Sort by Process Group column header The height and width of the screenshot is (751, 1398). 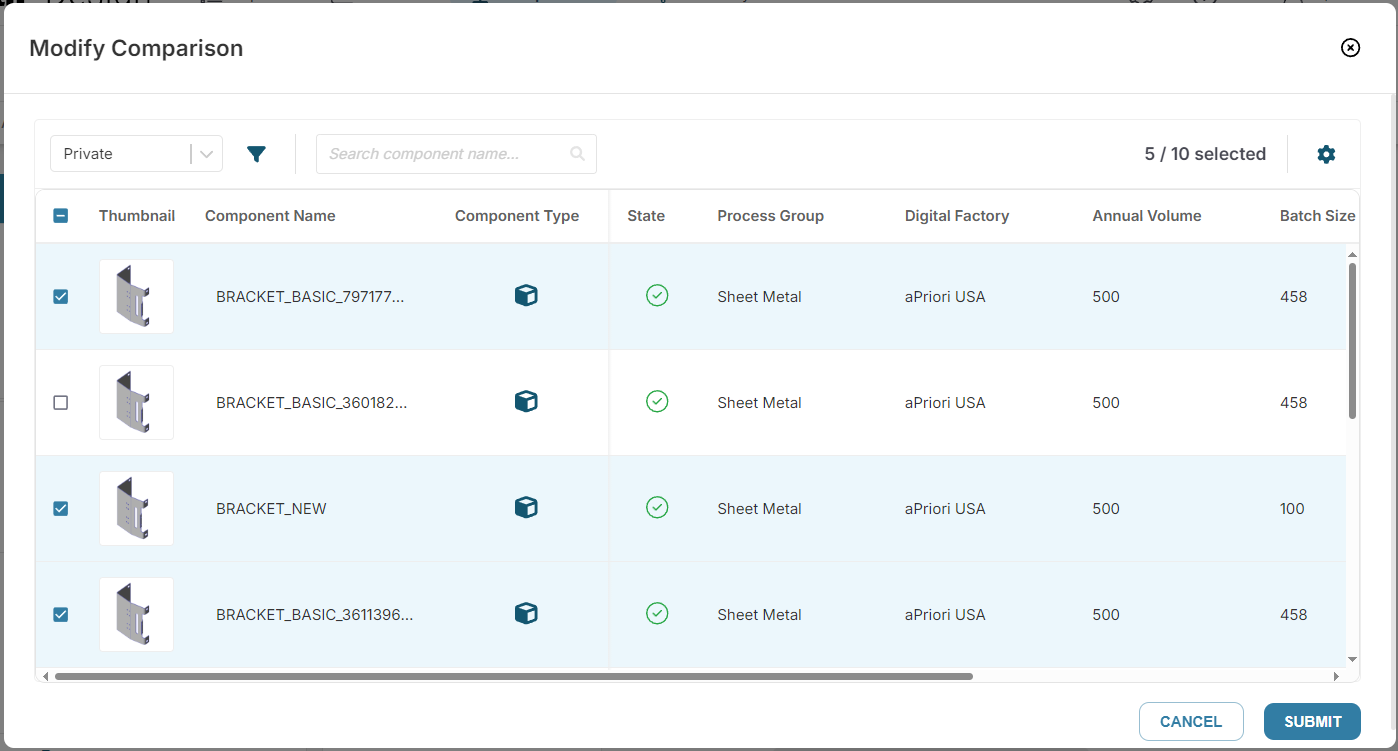pyautogui.click(x=770, y=216)
